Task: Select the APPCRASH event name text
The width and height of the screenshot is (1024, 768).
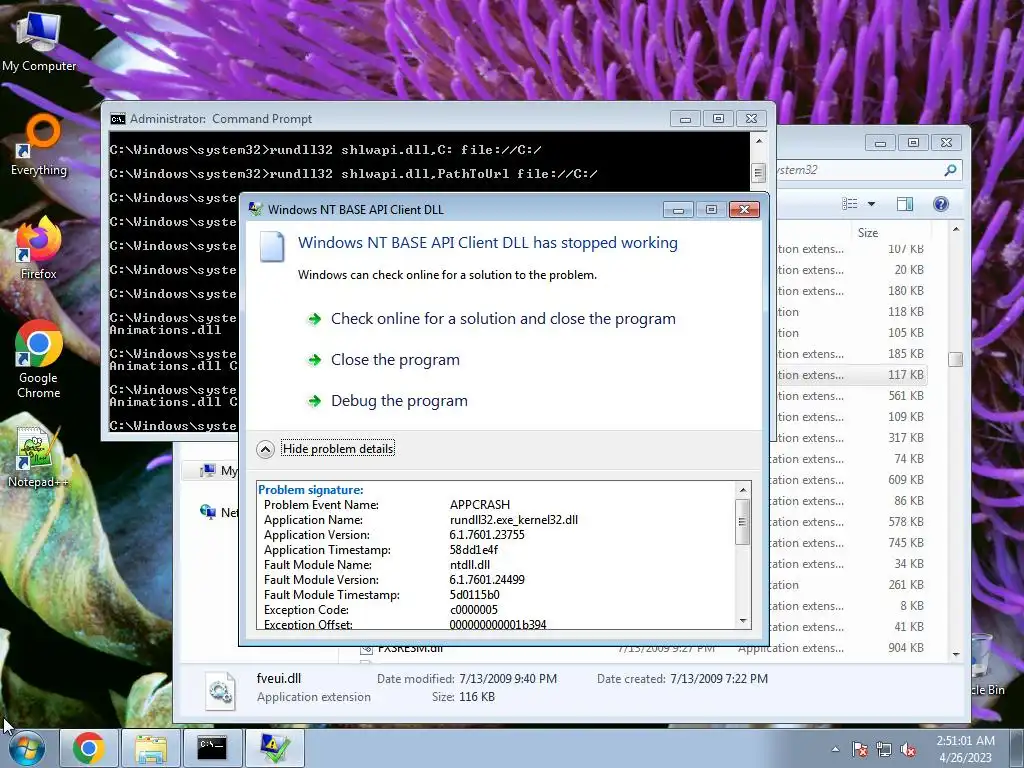Action: click(480, 505)
